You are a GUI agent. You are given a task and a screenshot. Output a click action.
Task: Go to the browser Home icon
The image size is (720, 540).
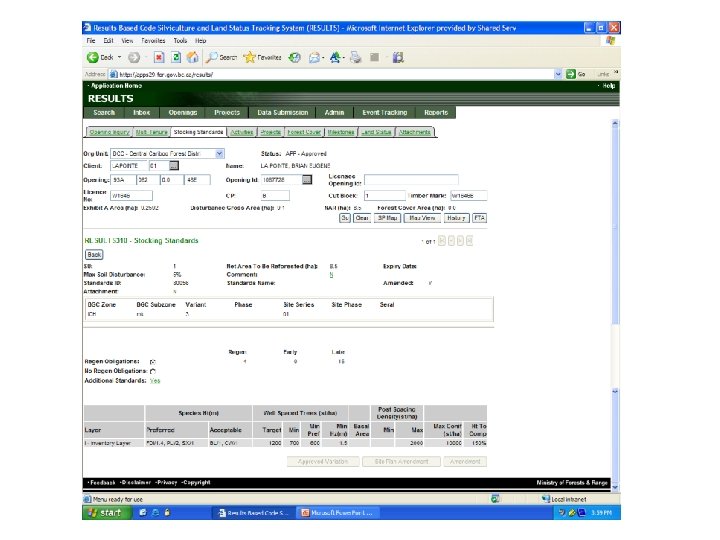pos(192,57)
